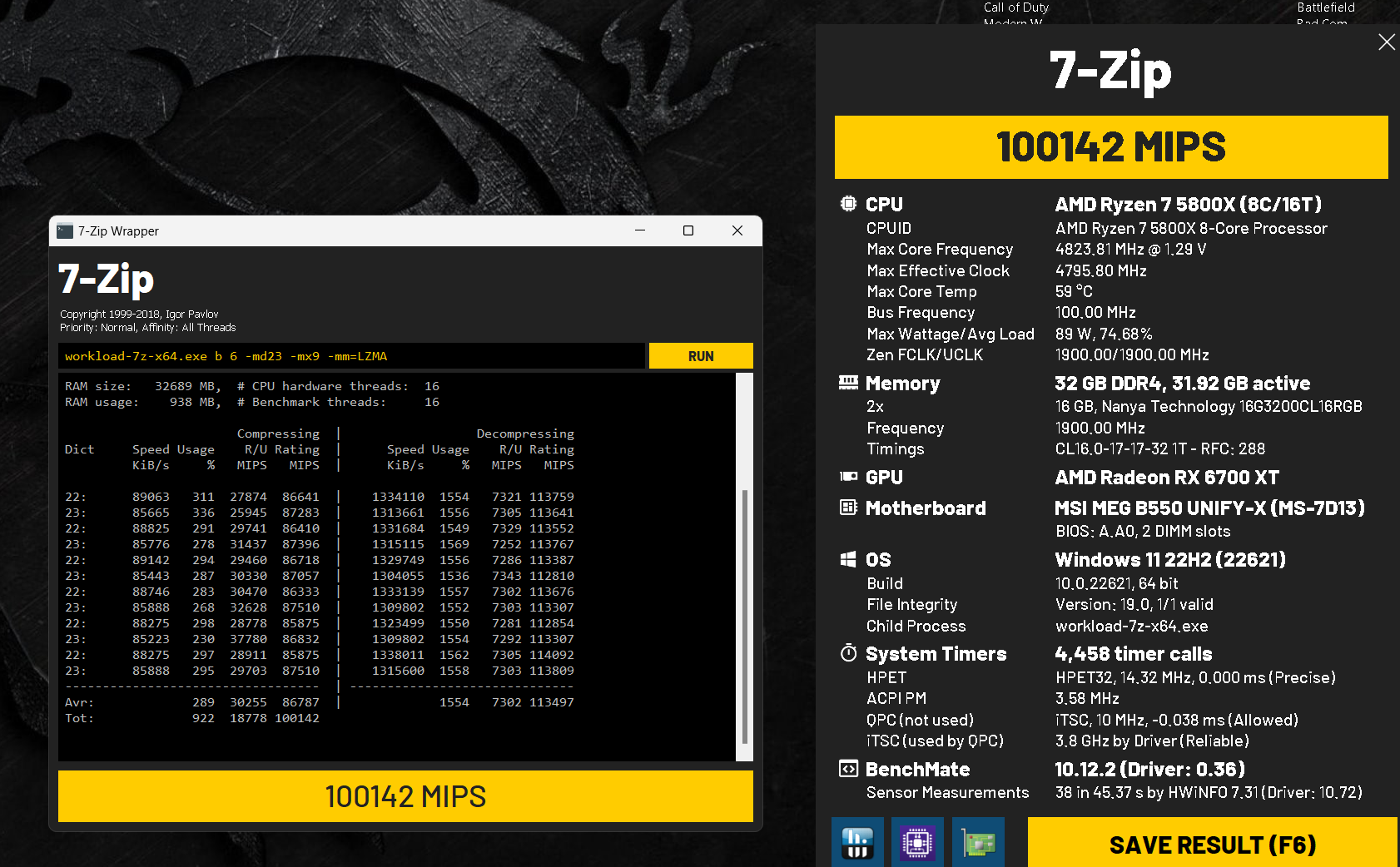This screenshot has width=1400, height=867.
Task: Click the GPU section icon
Action: click(848, 477)
